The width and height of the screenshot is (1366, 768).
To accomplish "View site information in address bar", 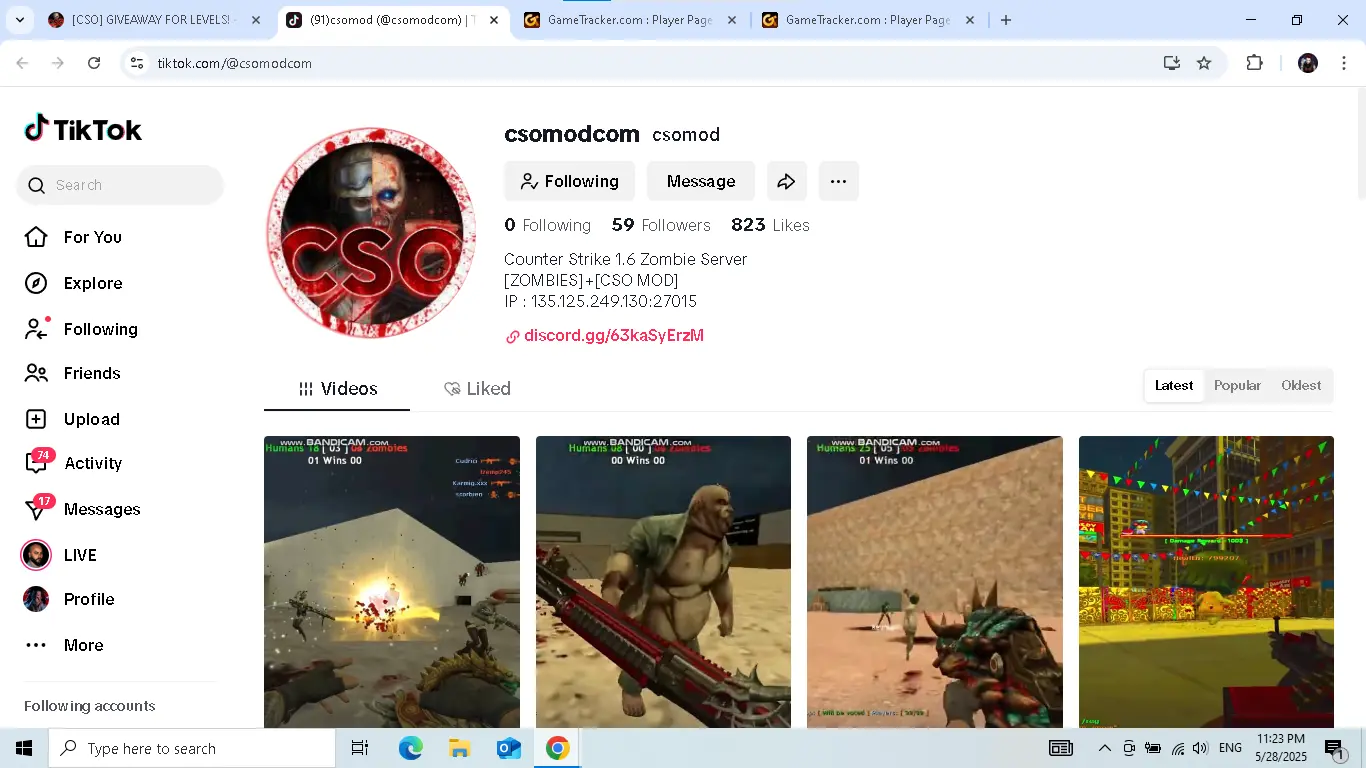I will tap(137, 63).
